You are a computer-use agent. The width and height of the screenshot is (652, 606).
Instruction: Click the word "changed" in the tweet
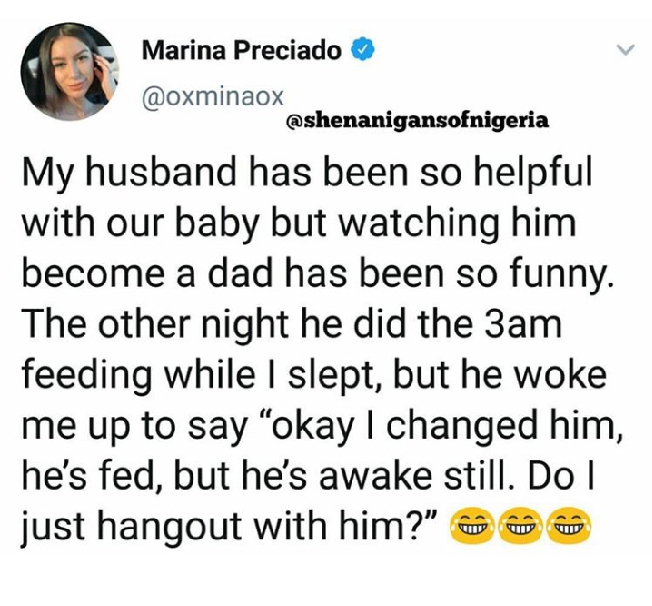(x=462, y=427)
